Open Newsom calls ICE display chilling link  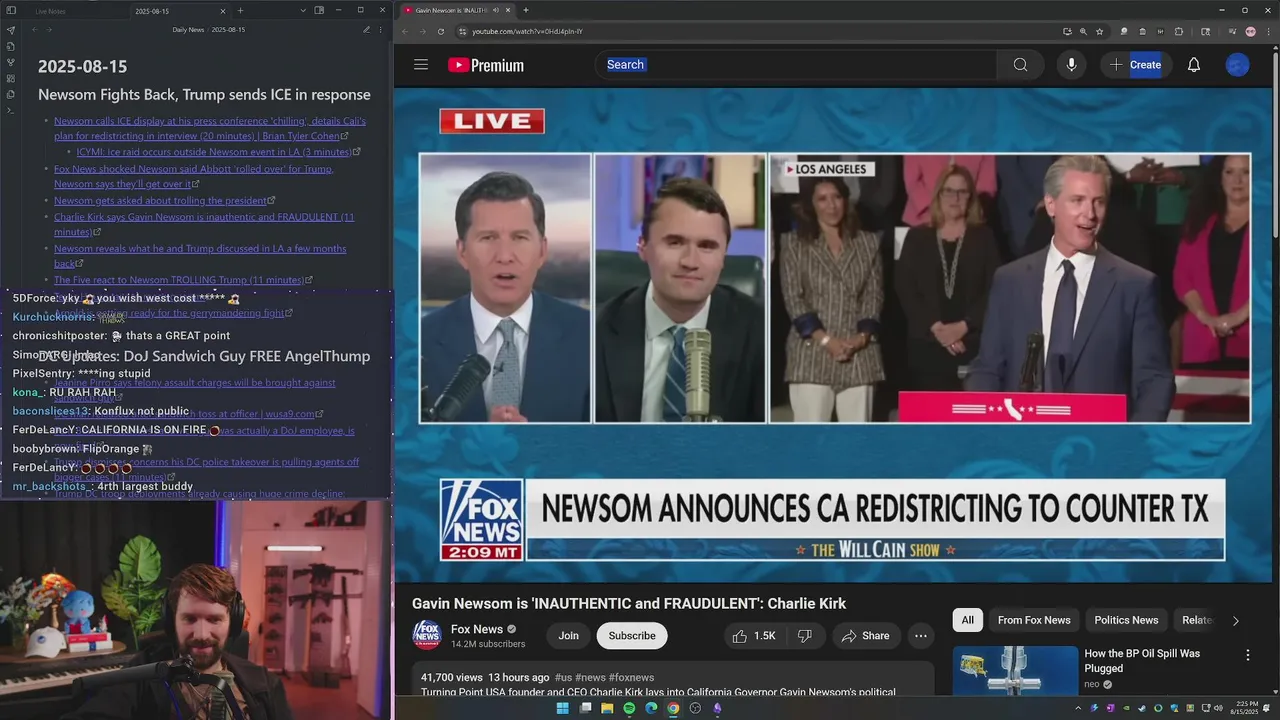coord(210,128)
